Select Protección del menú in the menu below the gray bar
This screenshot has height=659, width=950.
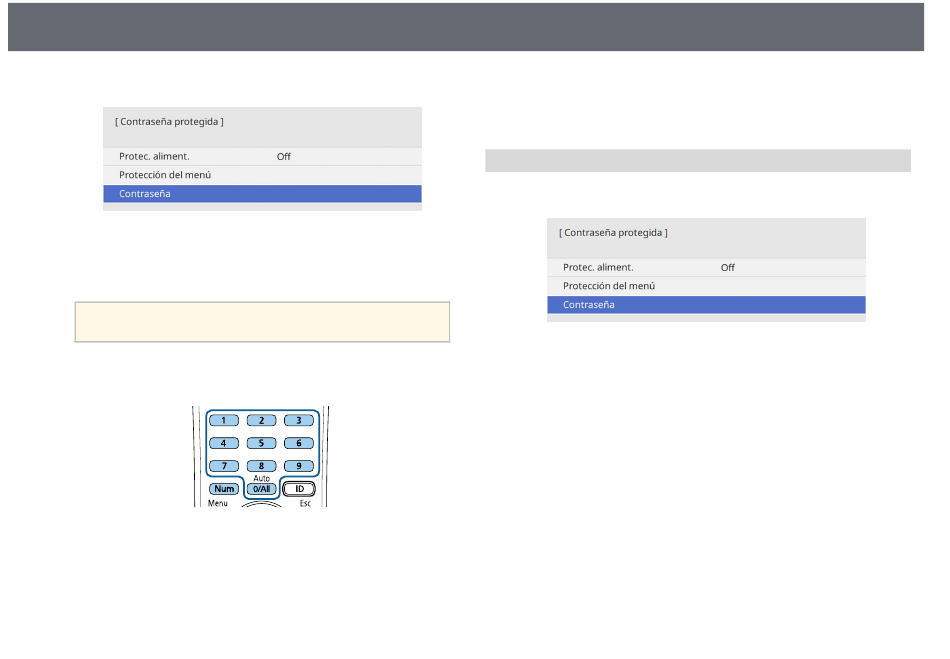tap(706, 286)
